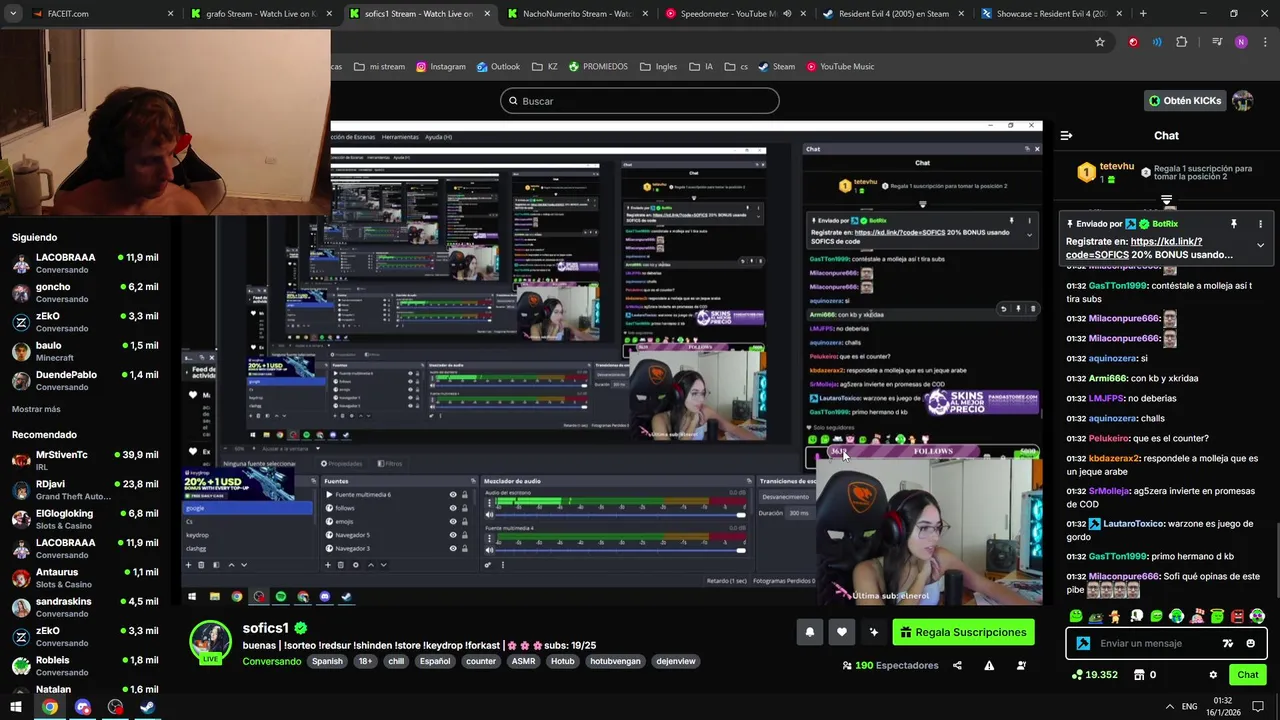The height and width of the screenshot is (720, 1280).
Task: Collapse chat panel with arrow icon
Action: 1066,135
